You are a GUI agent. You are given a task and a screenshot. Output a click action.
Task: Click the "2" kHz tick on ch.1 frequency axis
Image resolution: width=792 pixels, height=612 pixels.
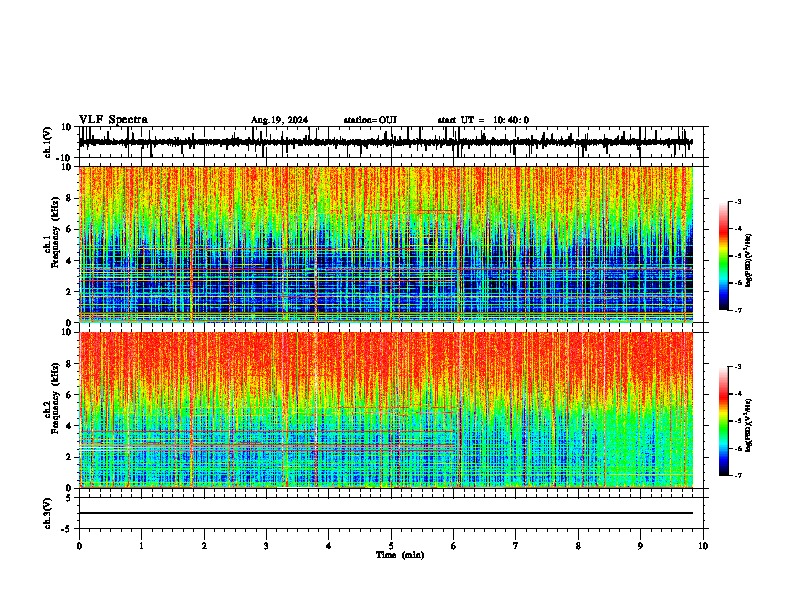point(69,291)
